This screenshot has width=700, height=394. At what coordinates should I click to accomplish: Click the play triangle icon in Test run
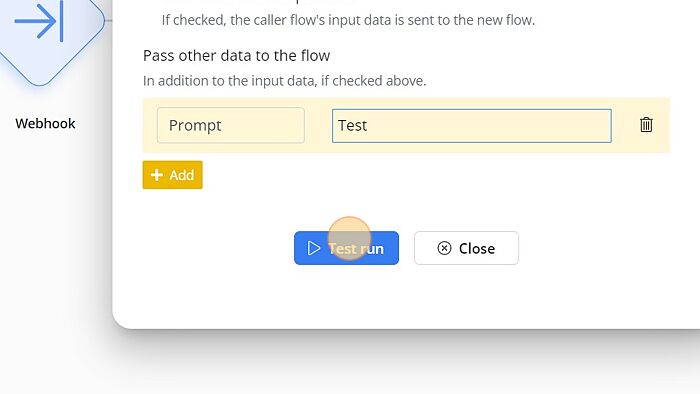pyautogui.click(x=314, y=248)
